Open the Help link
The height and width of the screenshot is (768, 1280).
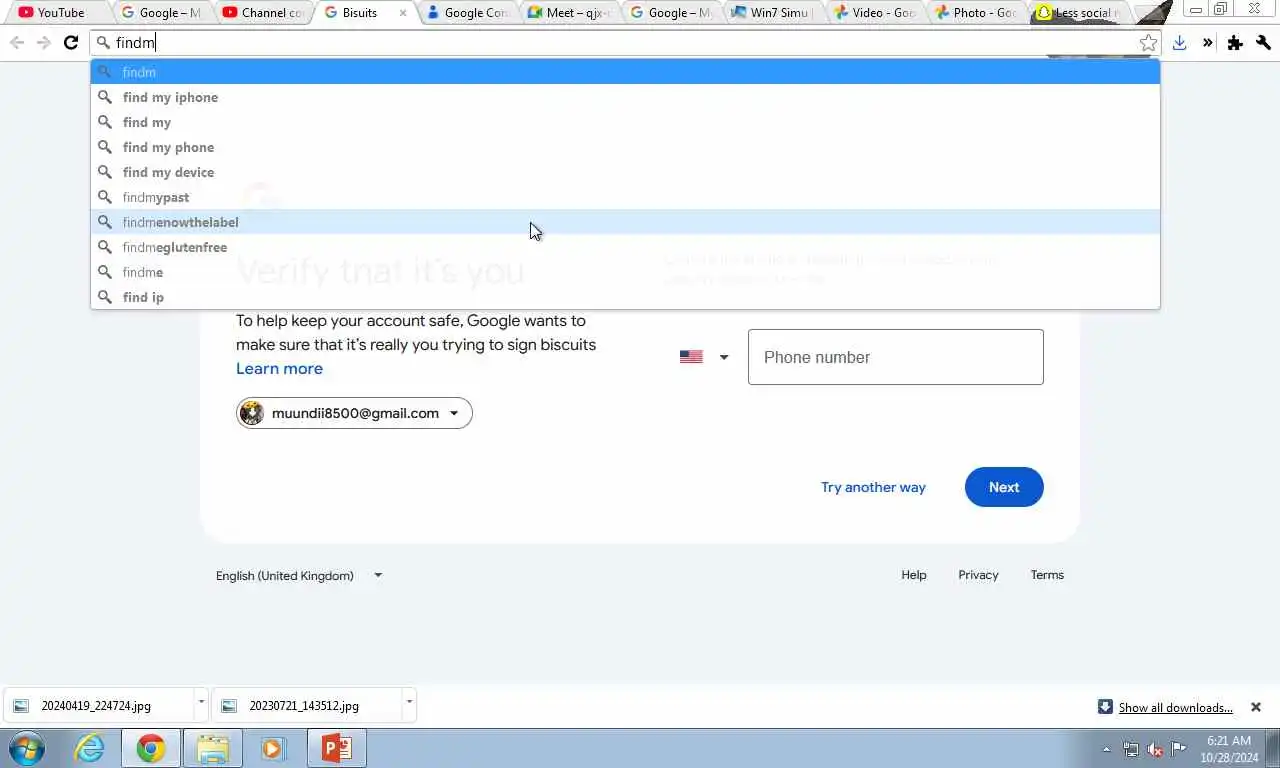pyautogui.click(x=913, y=575)
